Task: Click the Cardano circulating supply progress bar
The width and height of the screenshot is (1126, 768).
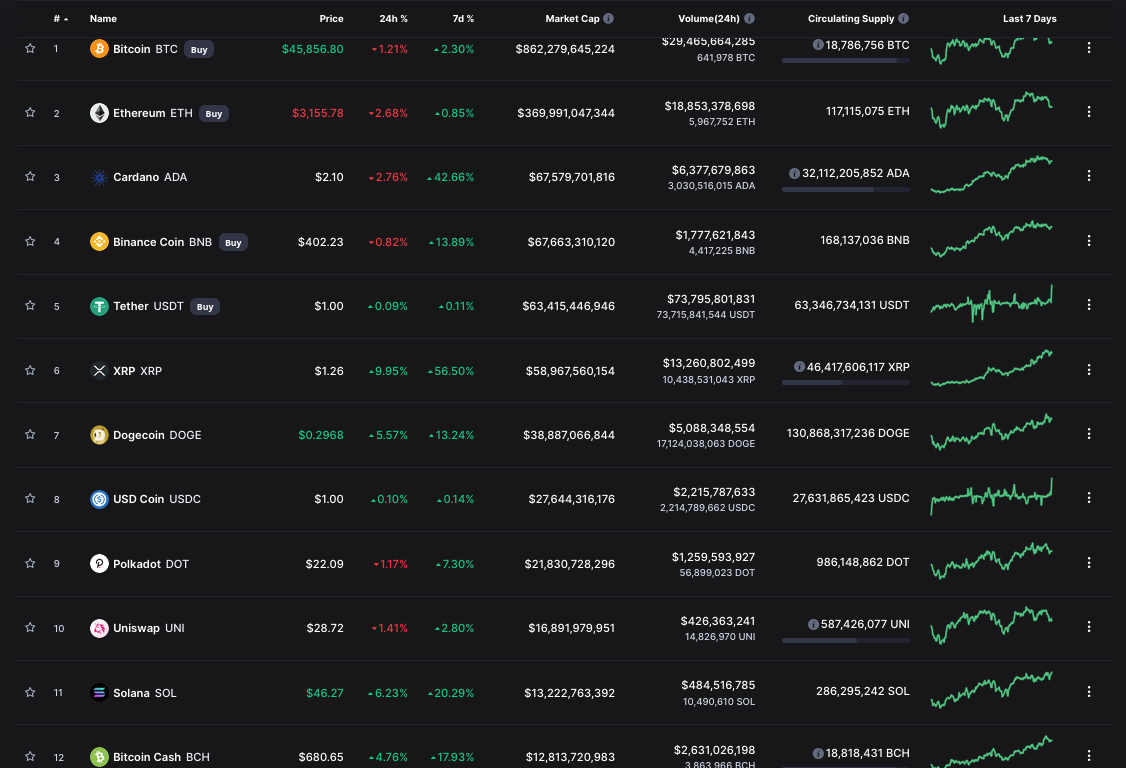Action: tap(845, 190)
